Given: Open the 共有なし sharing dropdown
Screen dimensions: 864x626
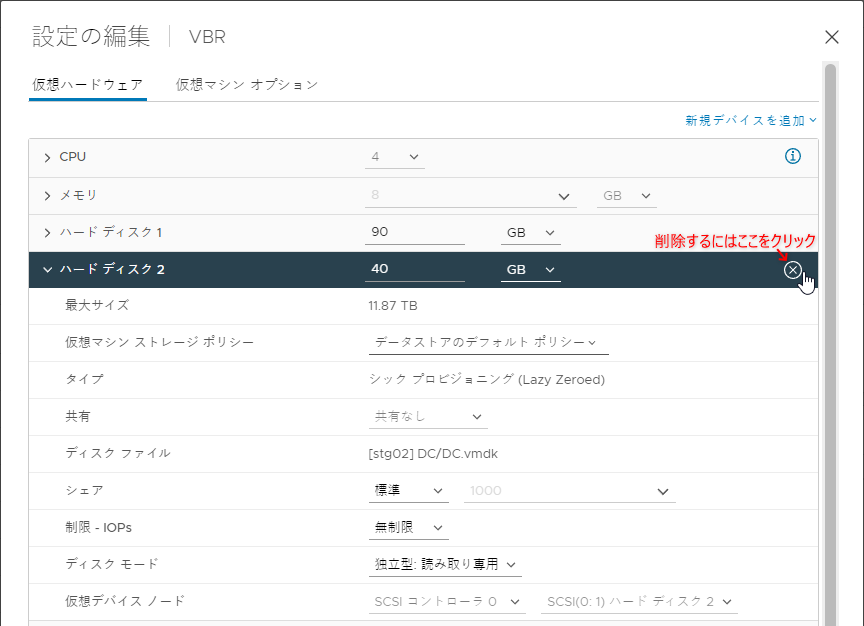Looking at the screenshot, I should coord(428,417).
